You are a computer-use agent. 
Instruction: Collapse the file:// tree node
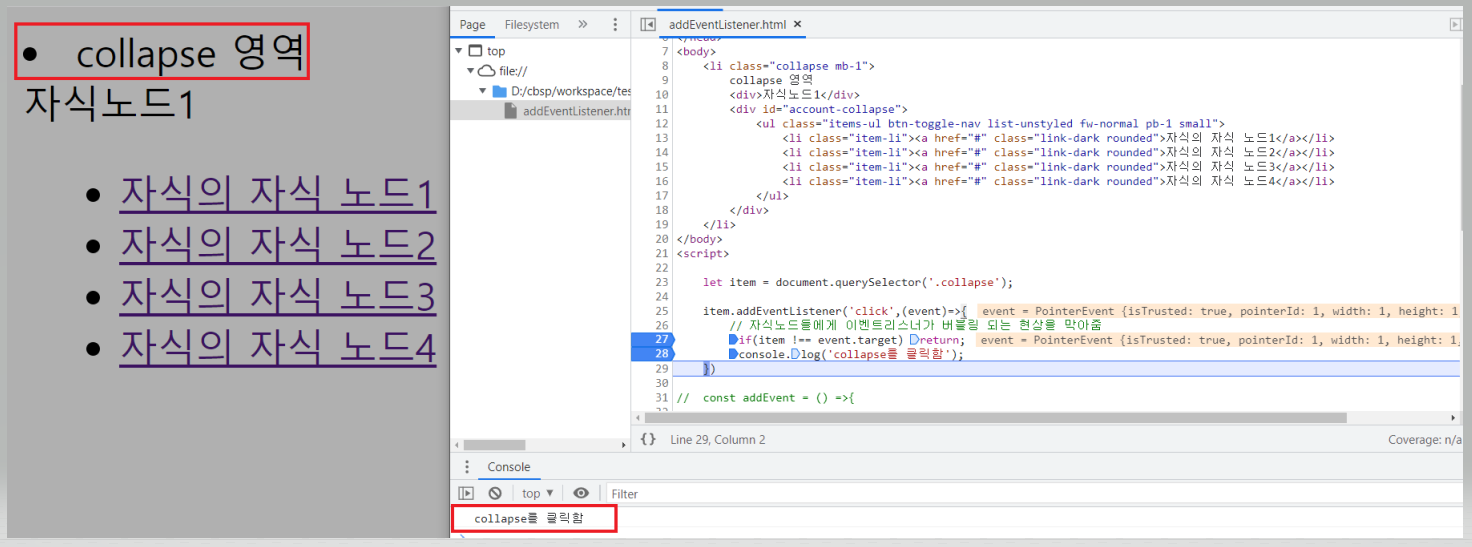(x=470, y=71)
